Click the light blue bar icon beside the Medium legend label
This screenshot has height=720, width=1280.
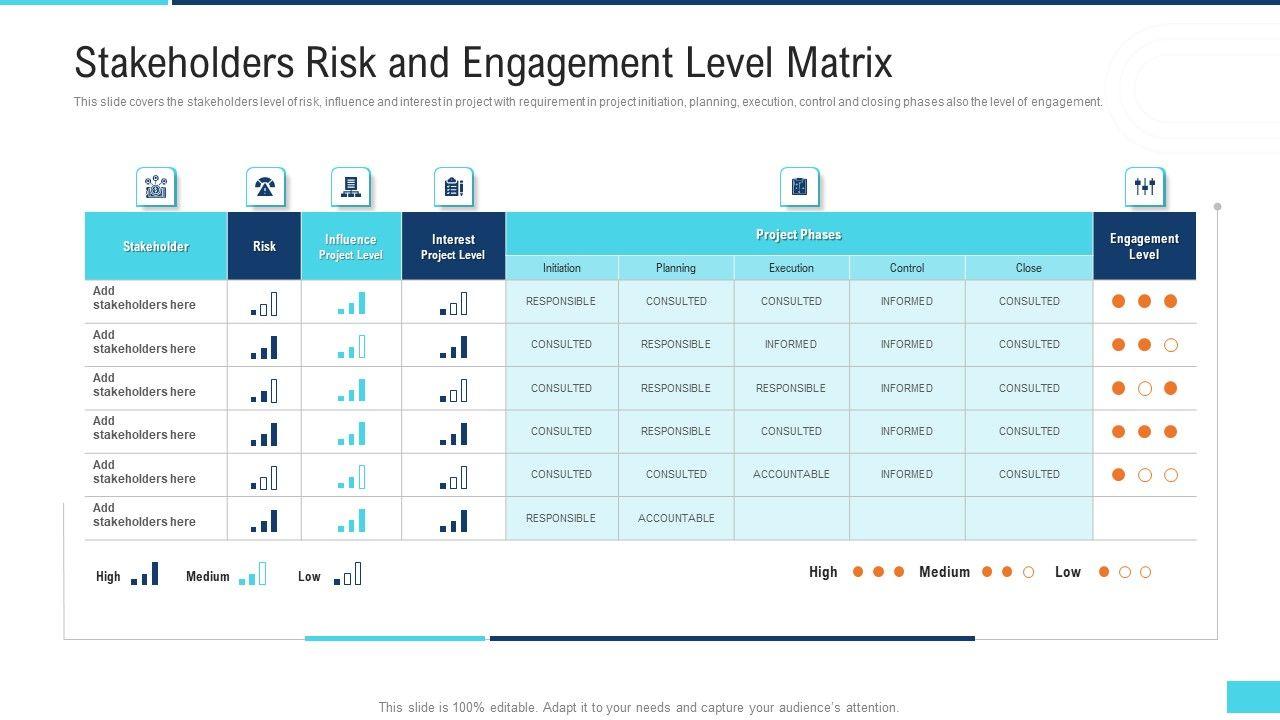tap(252, 574)
